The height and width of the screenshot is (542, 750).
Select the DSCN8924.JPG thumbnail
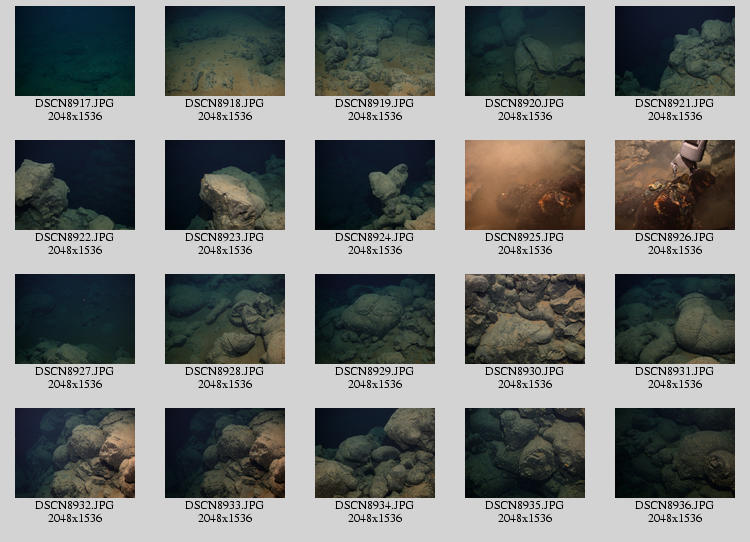(x=375, y=185)
